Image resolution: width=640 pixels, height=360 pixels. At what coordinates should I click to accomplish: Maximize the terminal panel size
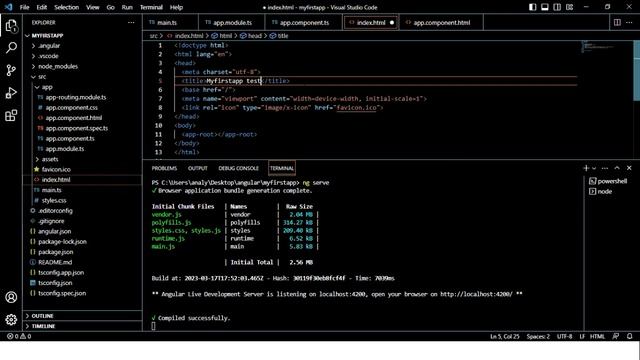pyautogui.click(x=617, y=168)
